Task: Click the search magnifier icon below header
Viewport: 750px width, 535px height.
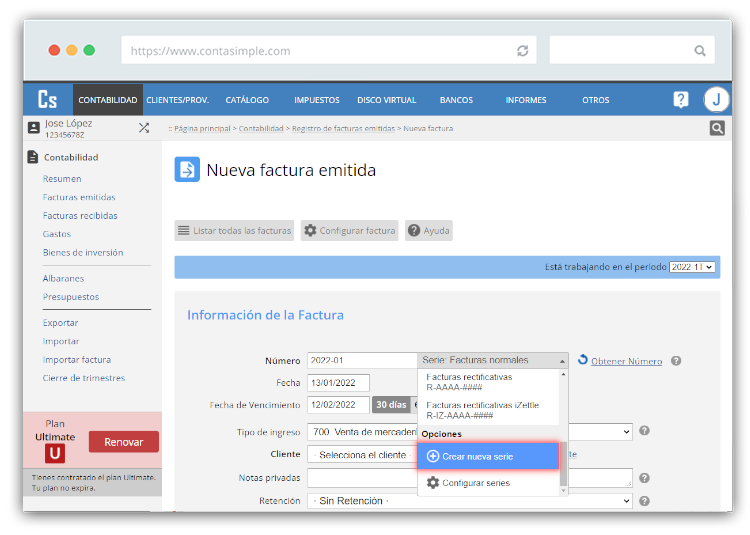Action: tap(717, 128)
